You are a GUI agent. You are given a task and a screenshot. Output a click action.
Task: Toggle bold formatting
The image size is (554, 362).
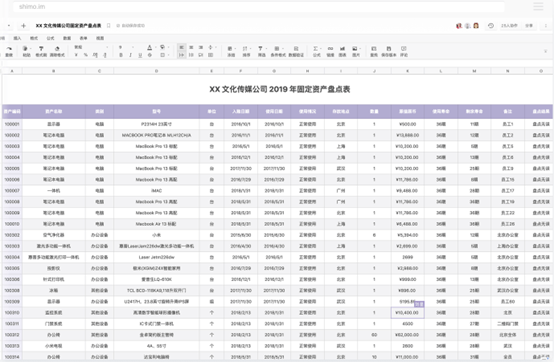tap(121, 55)
